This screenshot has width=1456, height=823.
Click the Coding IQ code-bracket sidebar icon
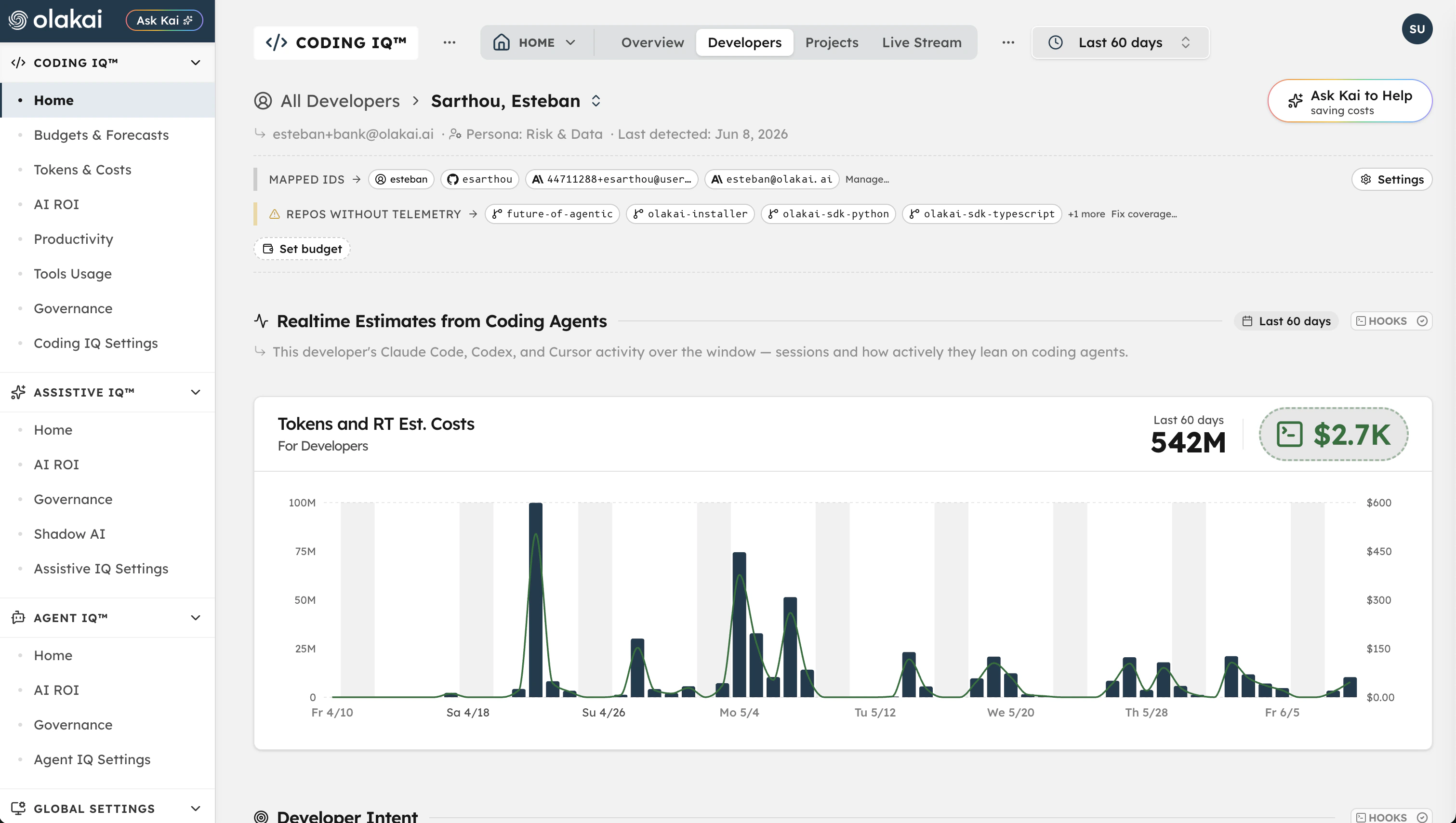[x=18, y=63]
